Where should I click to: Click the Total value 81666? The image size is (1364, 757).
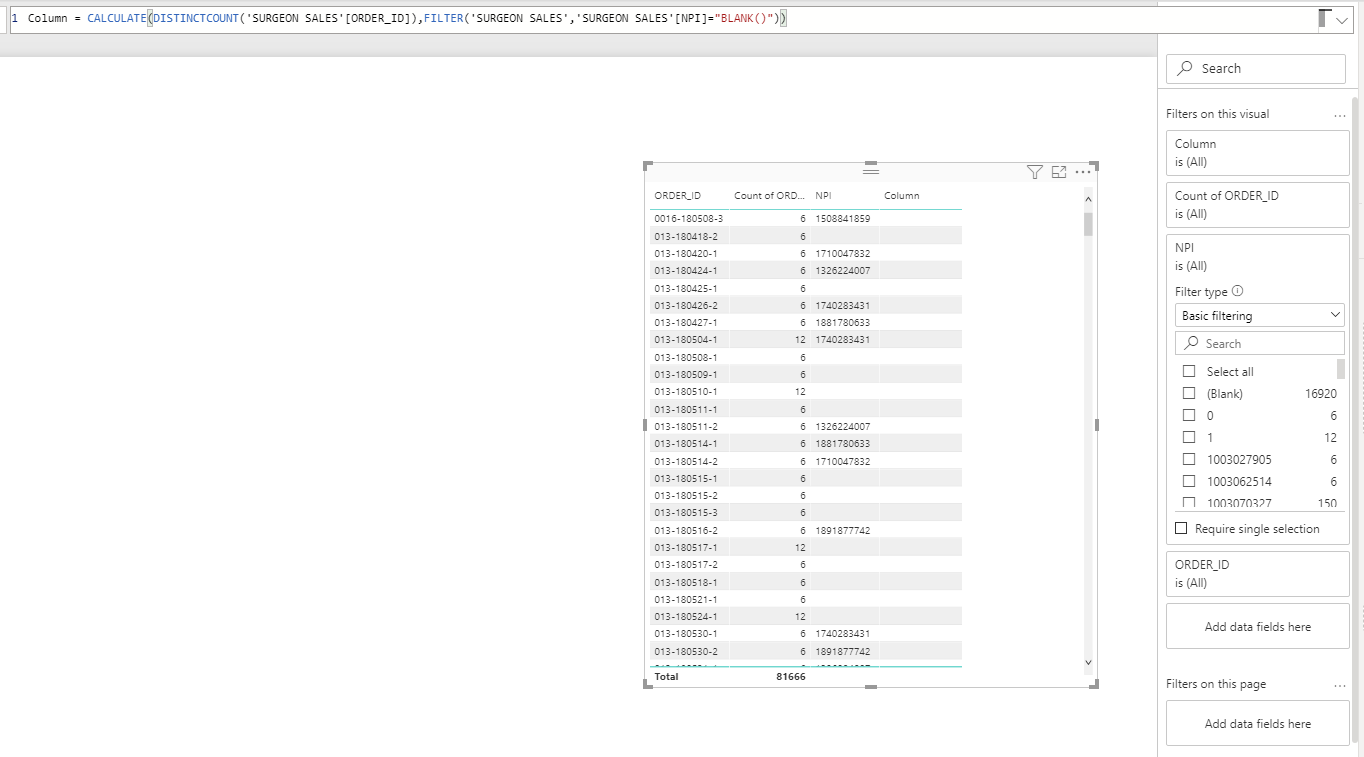(x=790, y=676)
